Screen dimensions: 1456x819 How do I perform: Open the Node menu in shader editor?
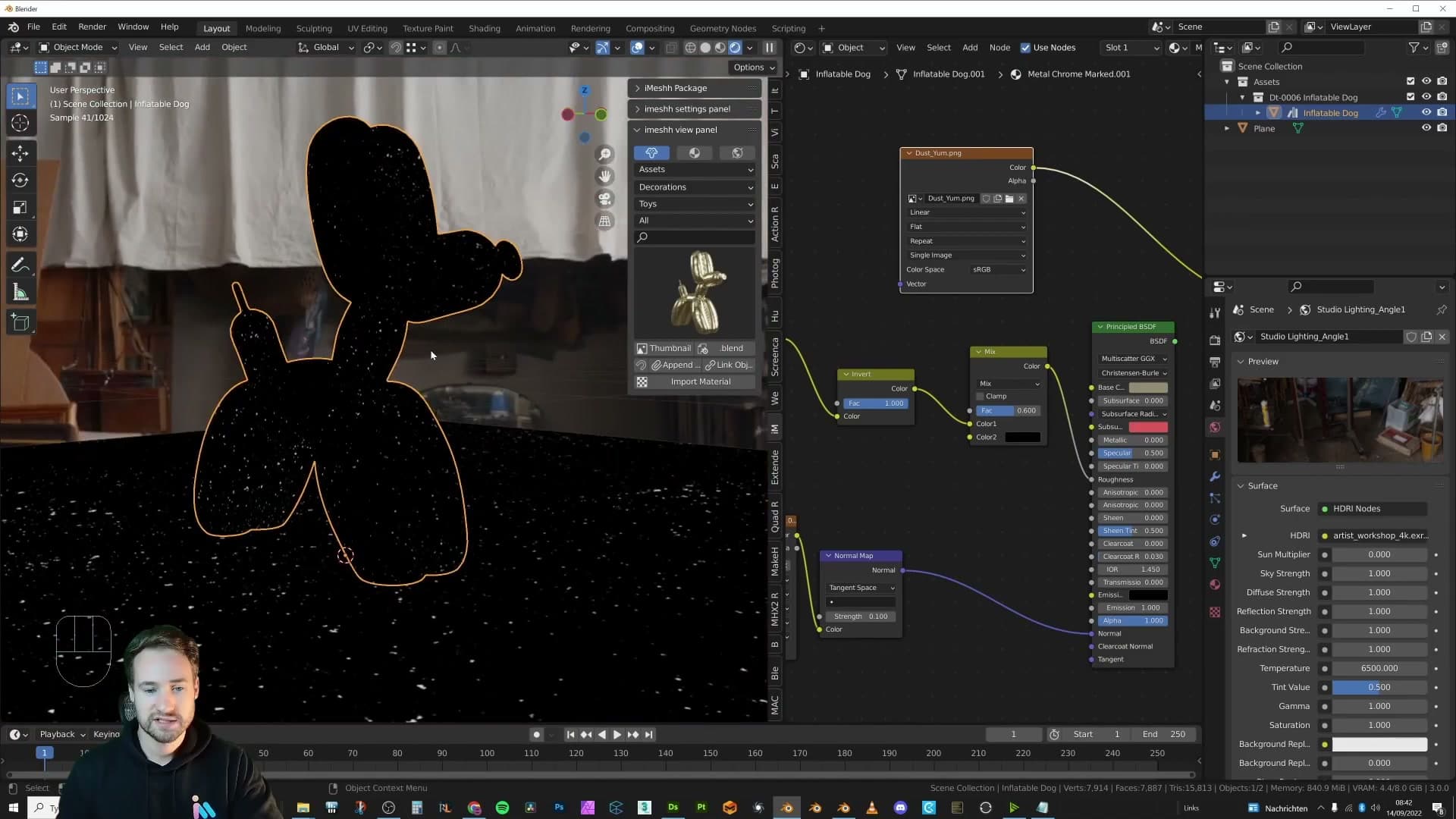coord(999,47)
